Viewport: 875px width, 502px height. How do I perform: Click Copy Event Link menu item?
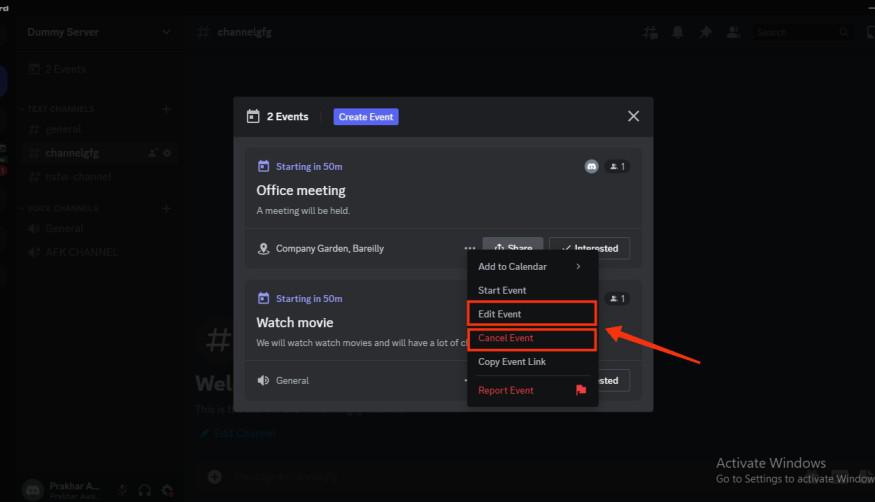[532, 361]
